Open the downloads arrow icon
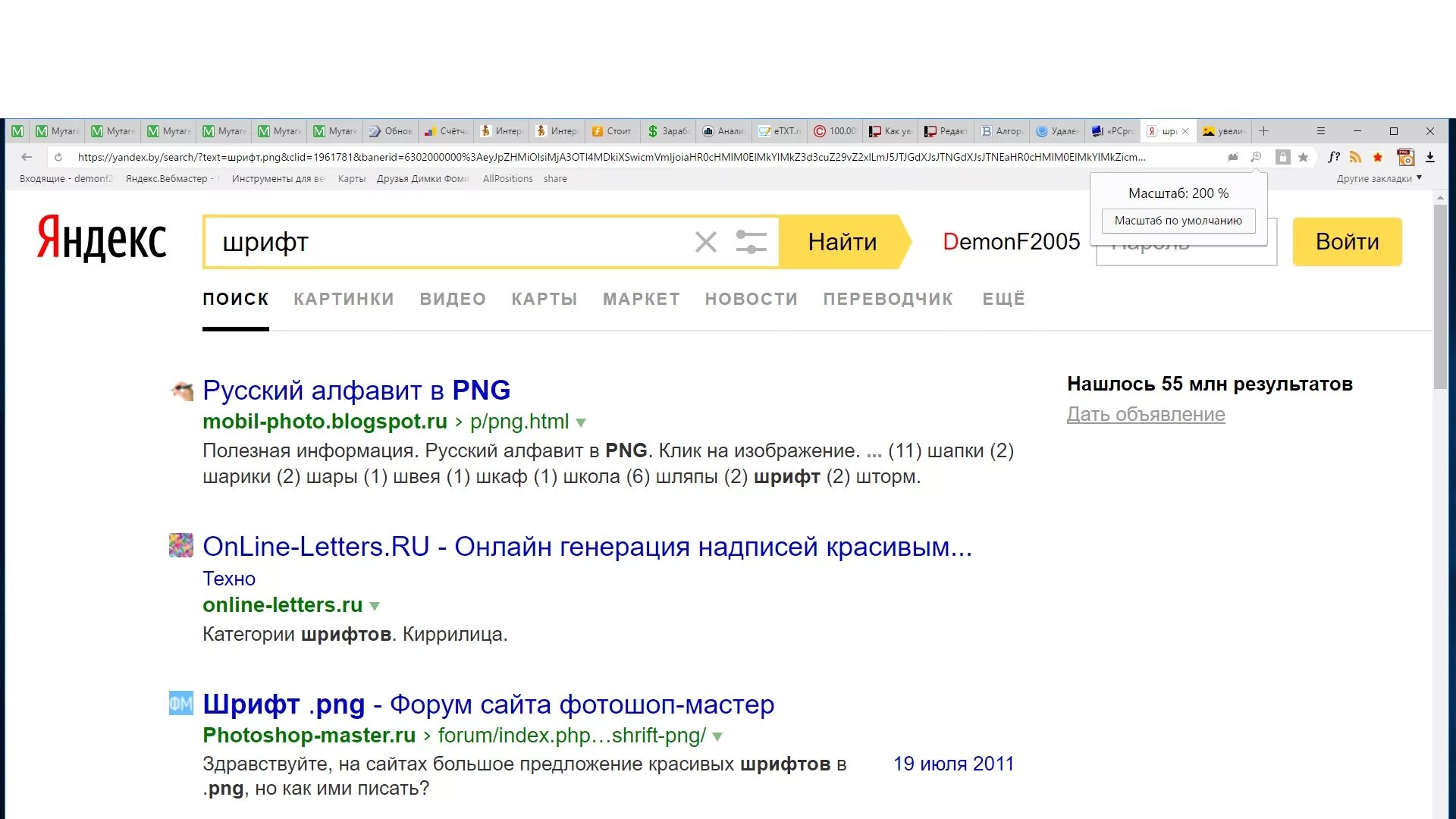The width and height of the screenshot is (1456, 819). pos(1430,157)
